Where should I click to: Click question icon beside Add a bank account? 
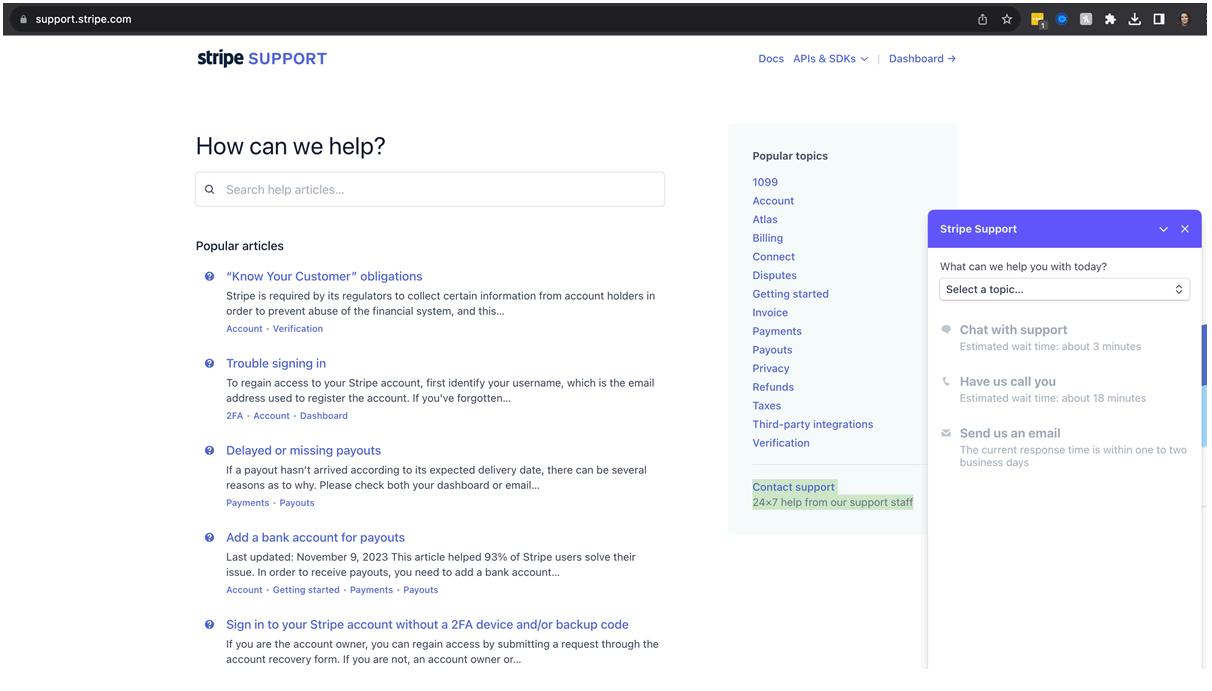point(209,537)
